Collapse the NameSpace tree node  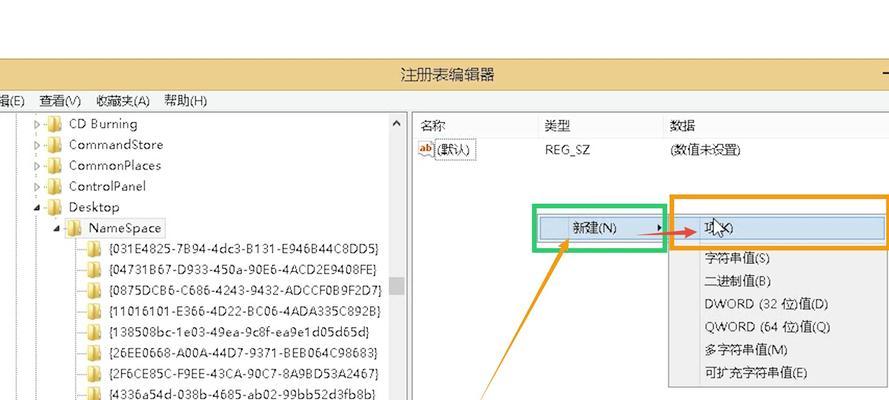point(57,228)
